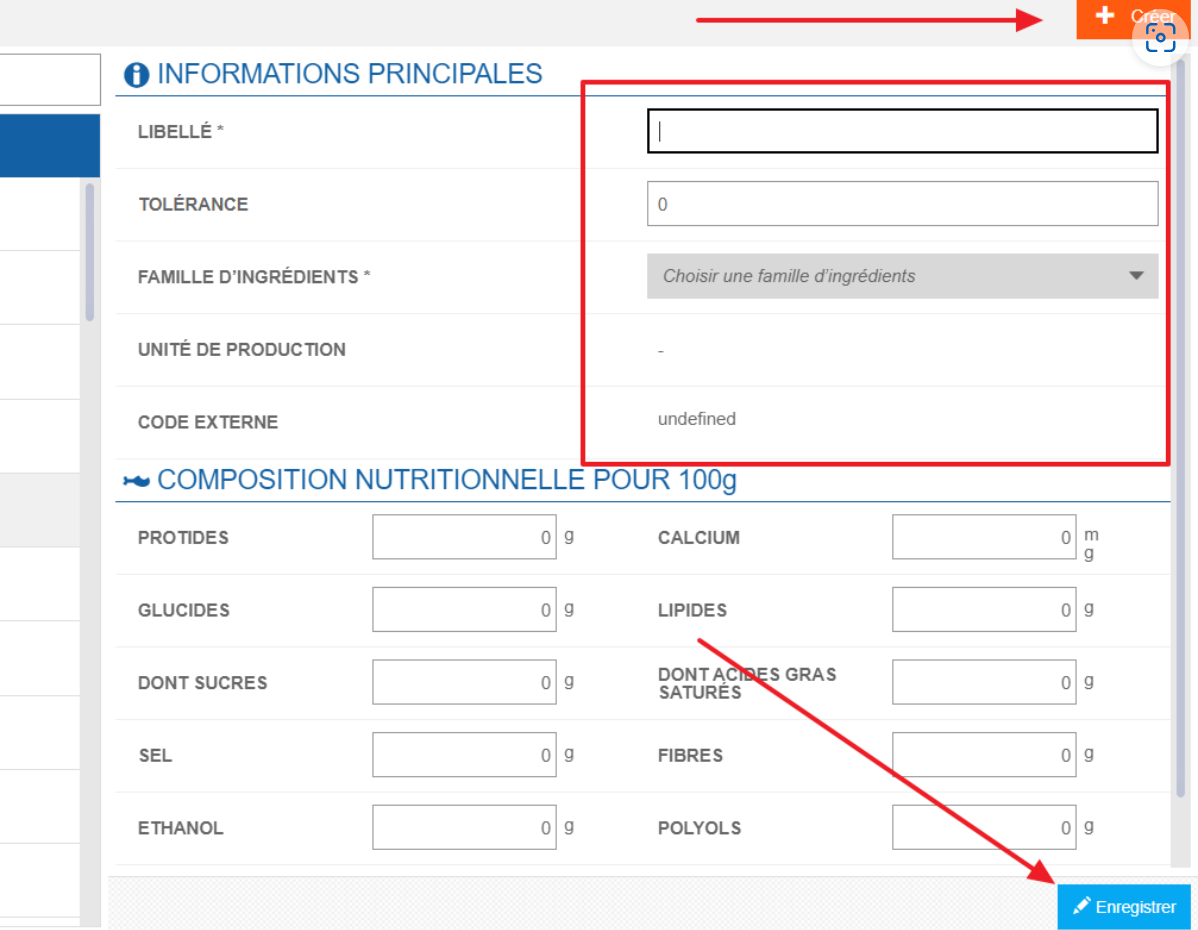The height and width of the screenshot is (930, 1198).
Task: Click the left list panel scrollbar
Action: (x=90, y=252)
